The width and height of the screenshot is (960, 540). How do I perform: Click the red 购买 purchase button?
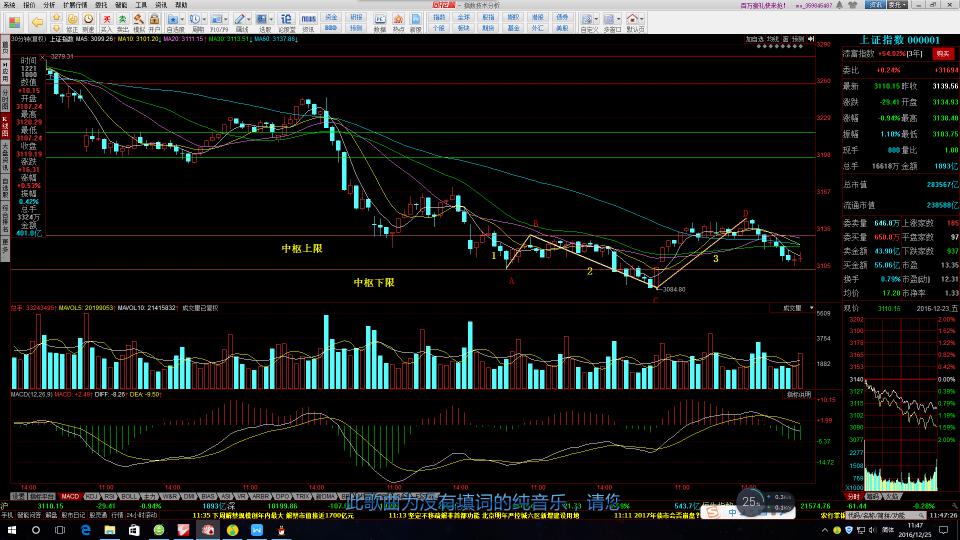pyautogui.click(x=942, y=53)
